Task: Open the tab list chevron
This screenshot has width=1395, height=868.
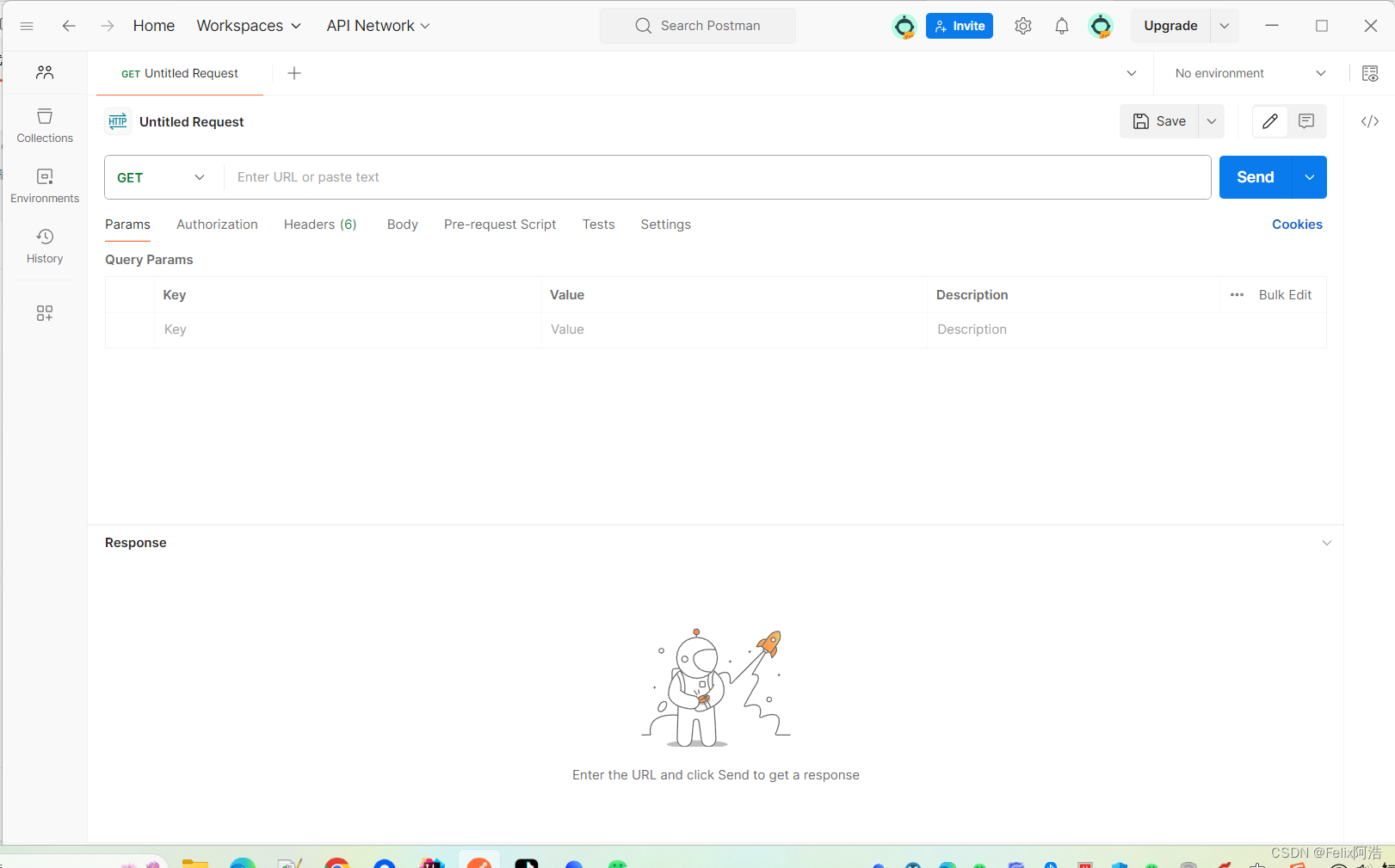Action: point(1132,73)
